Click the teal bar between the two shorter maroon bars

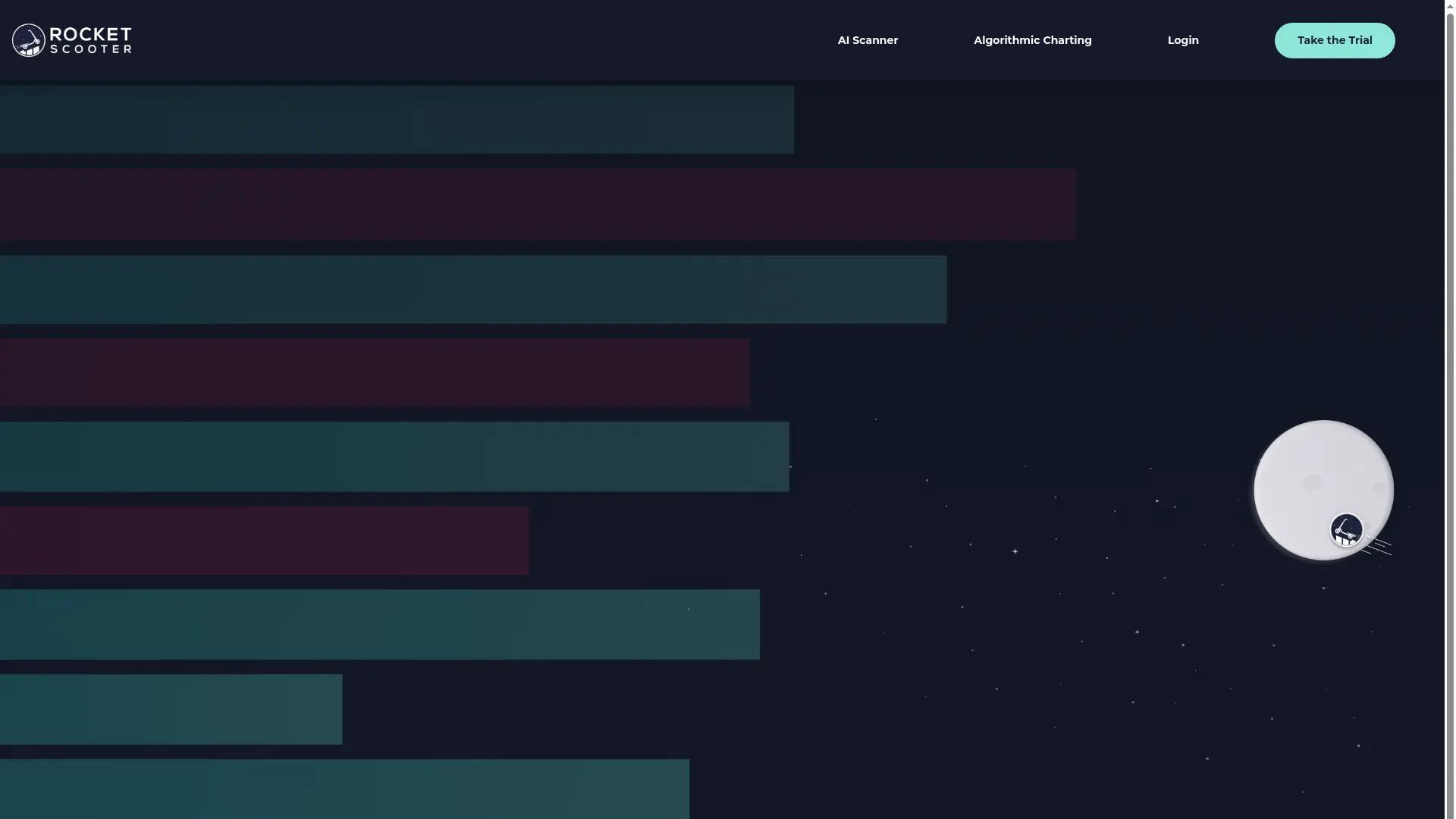[x=394, y=457]
